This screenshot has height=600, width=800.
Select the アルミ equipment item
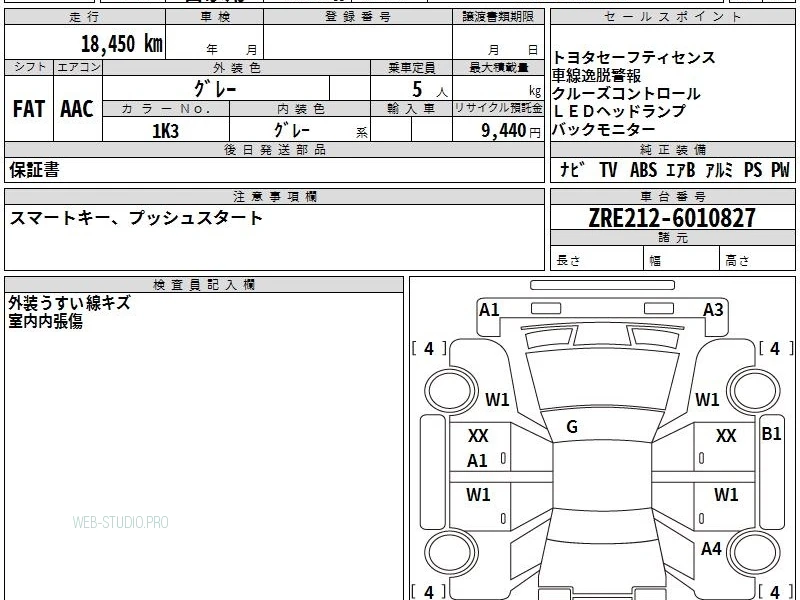(719, 169)
